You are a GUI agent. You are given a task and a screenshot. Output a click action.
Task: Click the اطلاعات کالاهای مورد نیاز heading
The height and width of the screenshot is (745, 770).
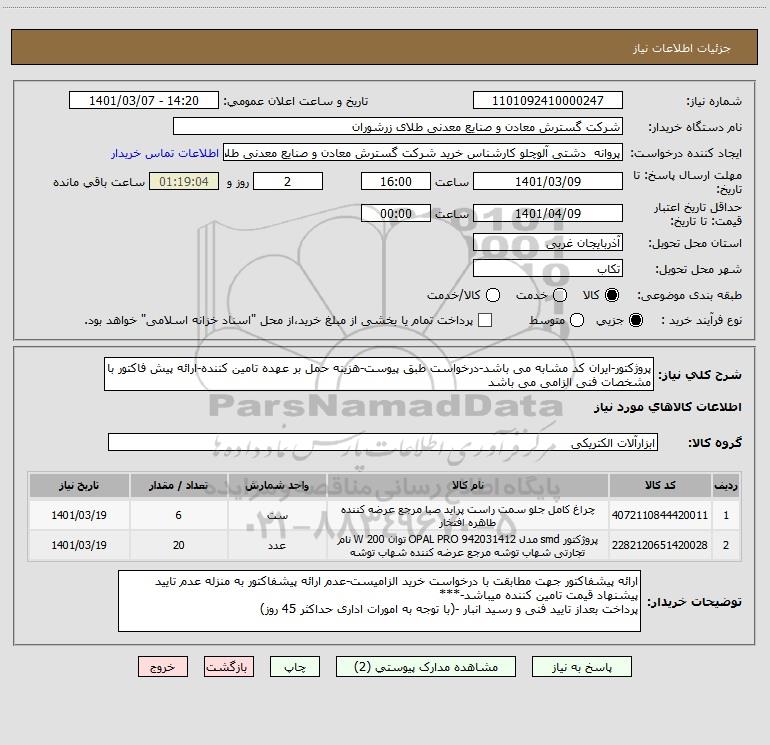(668, 407)
